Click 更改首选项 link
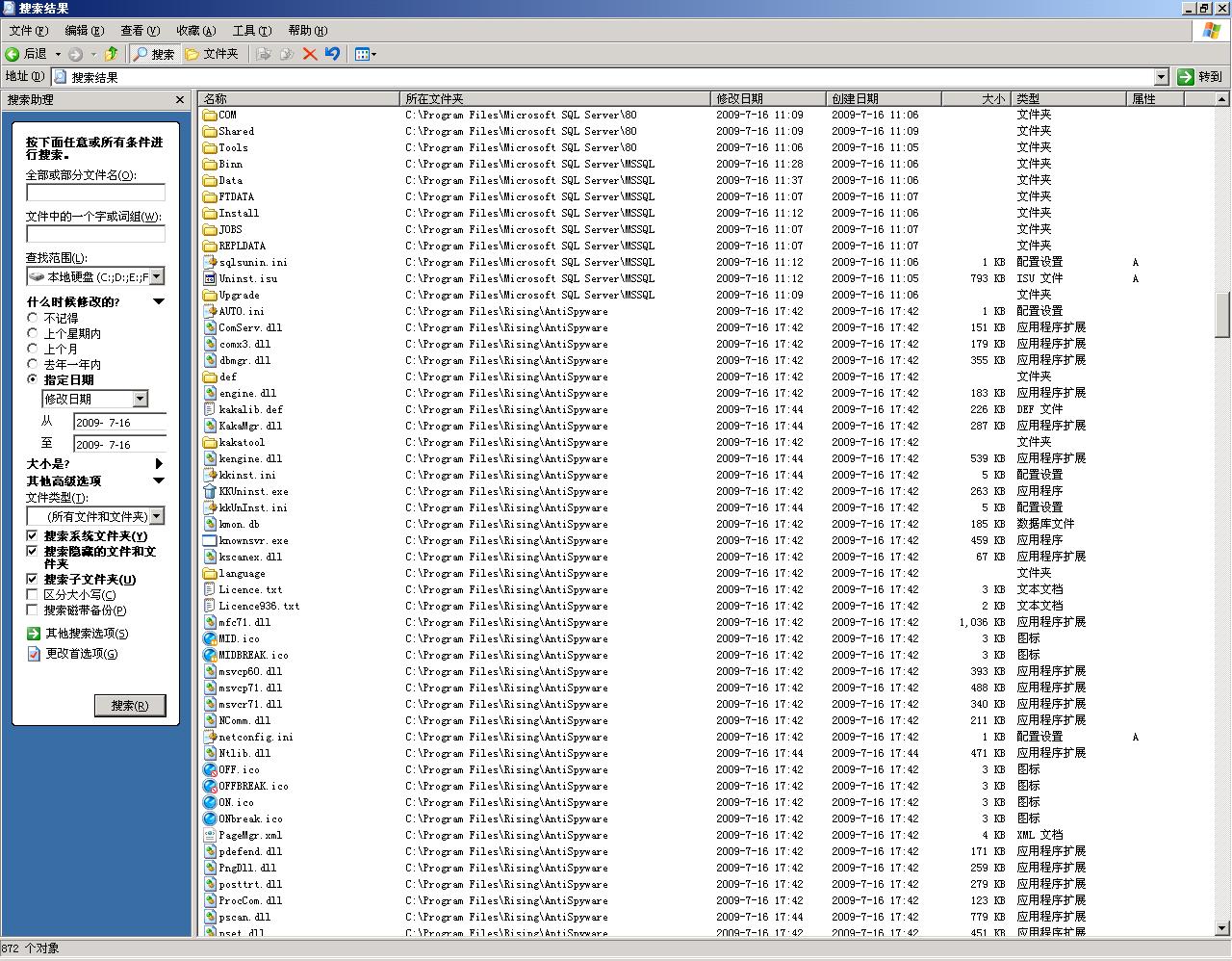Viewport: 1232px width, 961px height. point(82,654)
